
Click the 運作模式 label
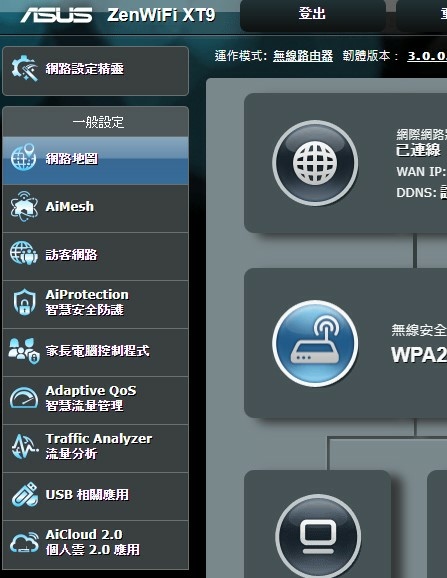click(241, 56)
